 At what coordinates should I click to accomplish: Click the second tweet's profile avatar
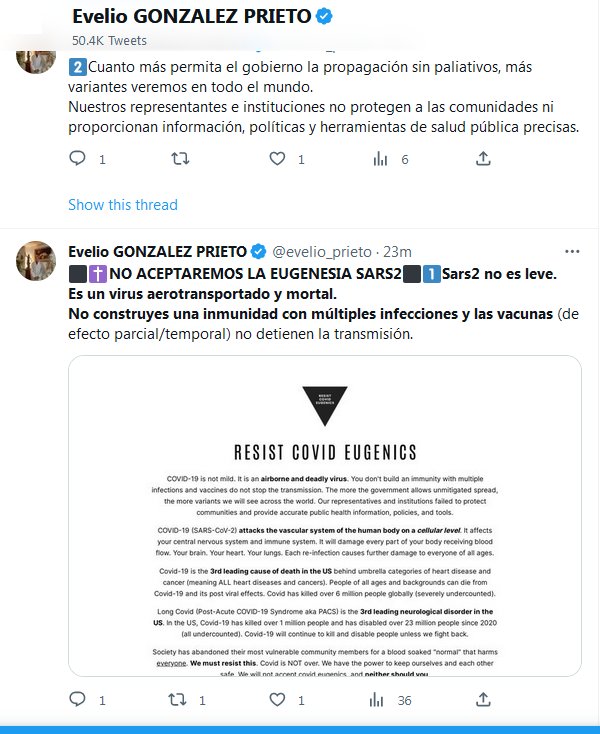pyautogui.click(x=36, y=261)
